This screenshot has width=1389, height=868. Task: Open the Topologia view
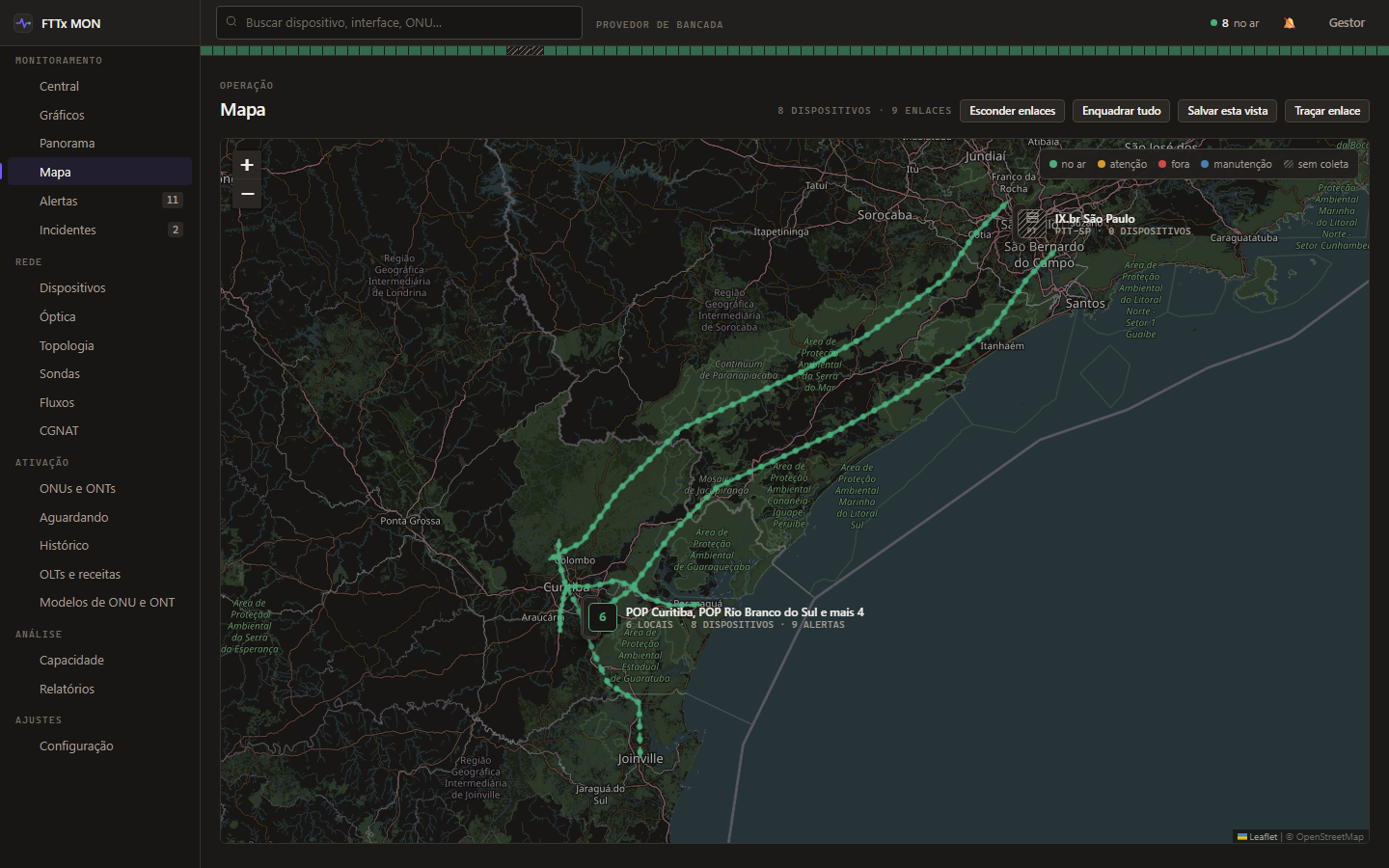coord(99,345)
